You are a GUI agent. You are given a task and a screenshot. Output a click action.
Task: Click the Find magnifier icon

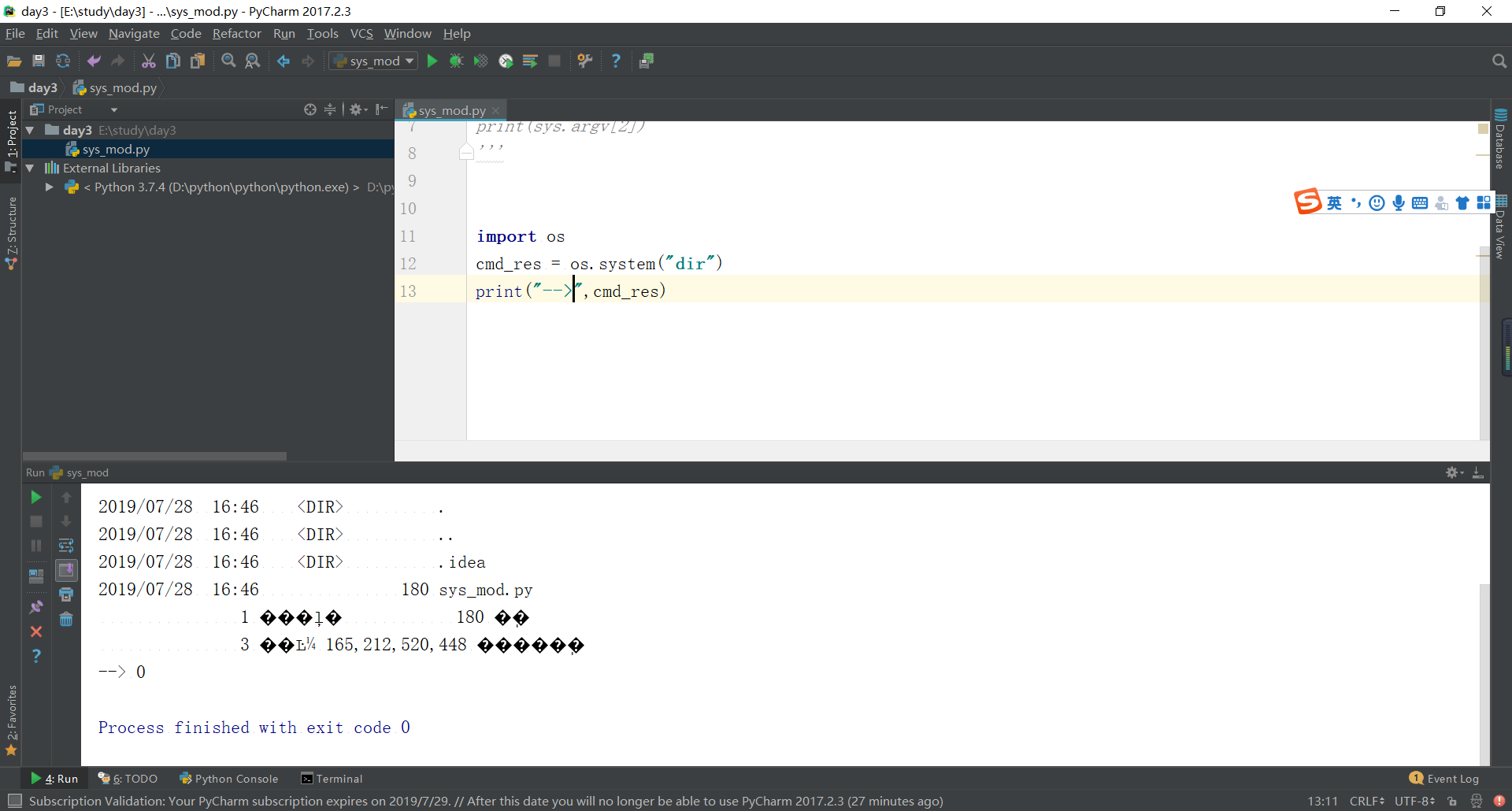228,61
